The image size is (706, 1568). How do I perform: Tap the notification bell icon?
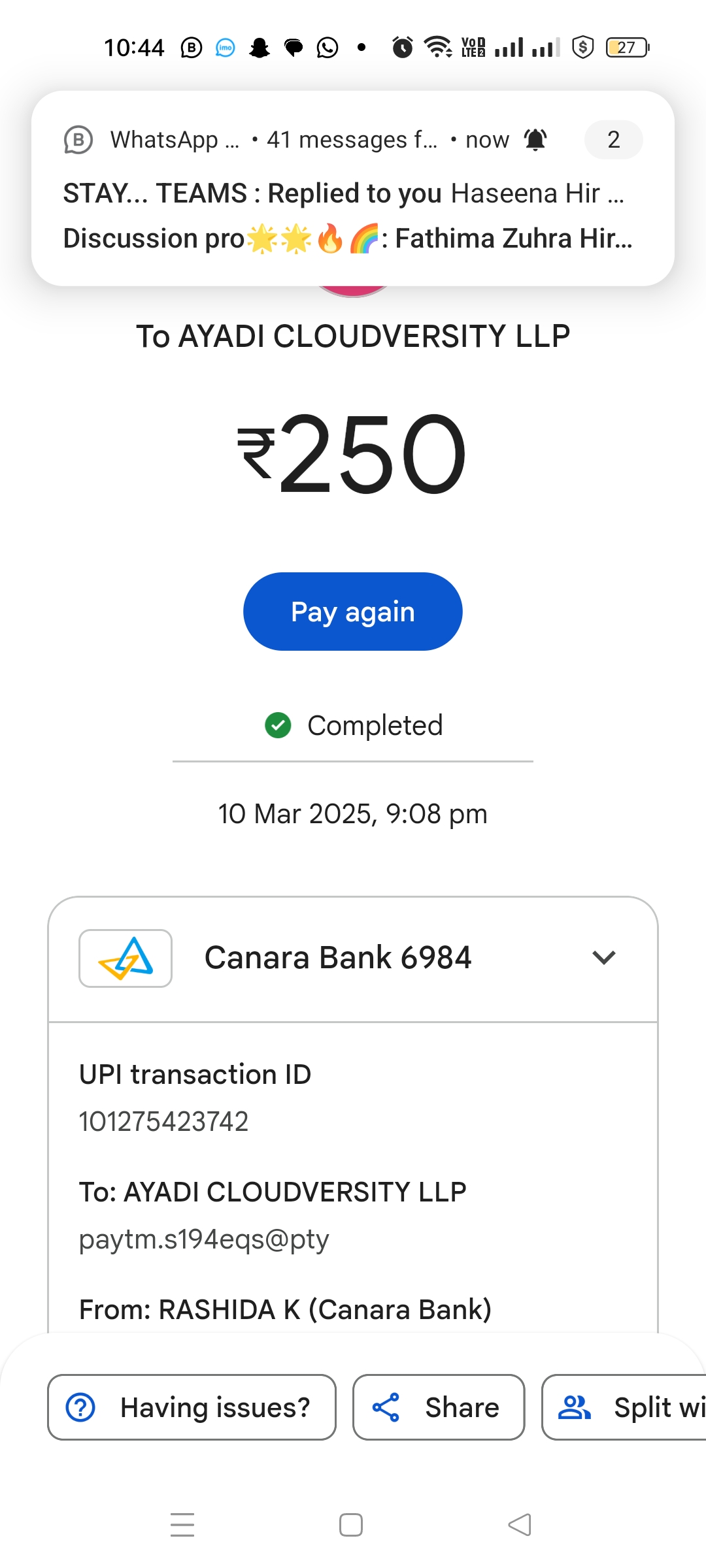point(535,140)
